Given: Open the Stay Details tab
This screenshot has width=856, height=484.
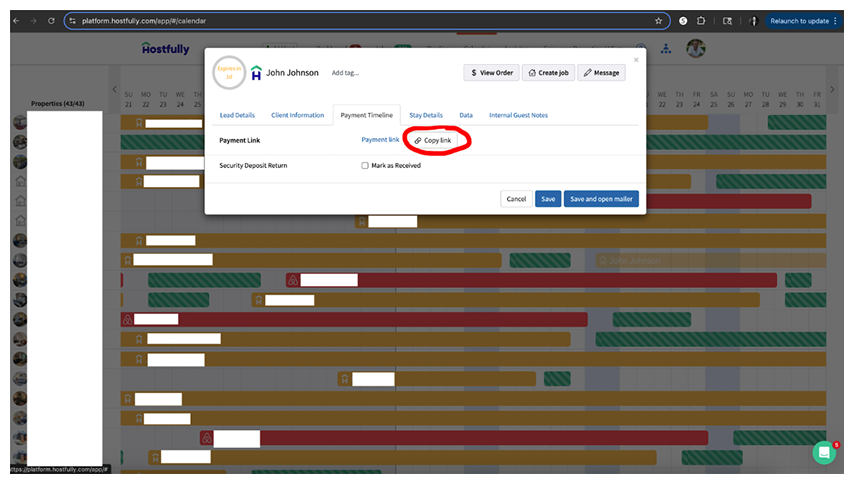Looking at the screenshot, I should click(x=426, y=115).
